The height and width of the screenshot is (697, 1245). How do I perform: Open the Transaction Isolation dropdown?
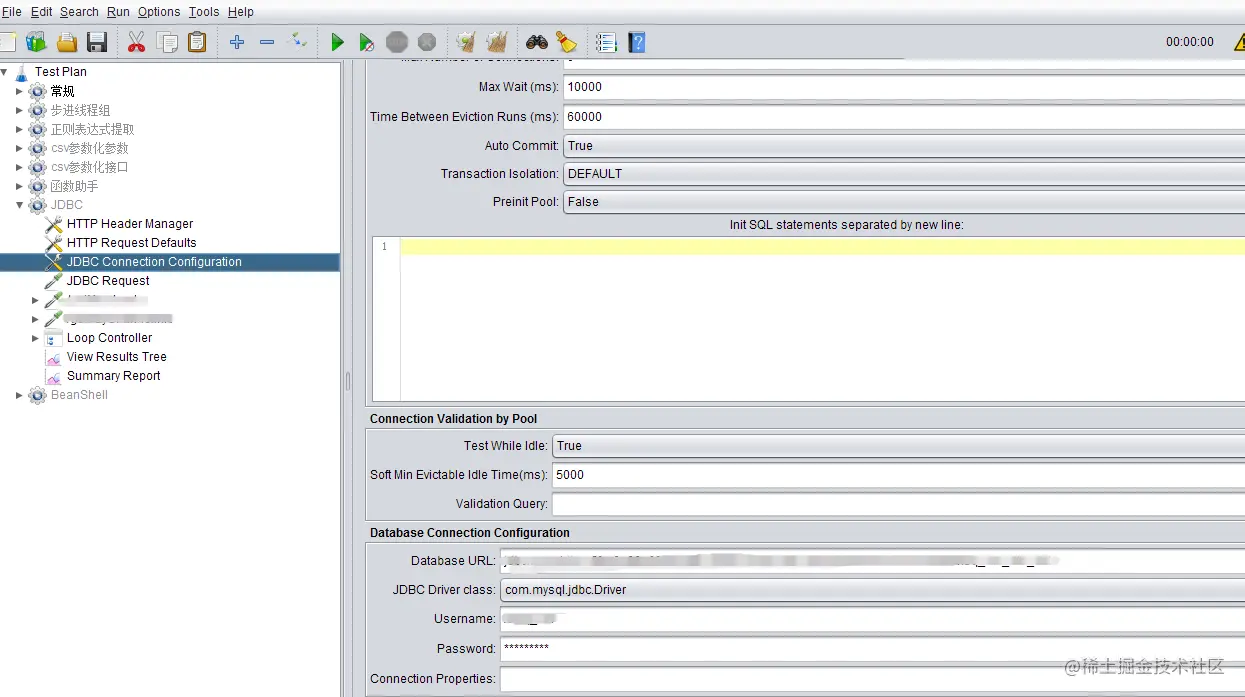(x=904, y=174)
